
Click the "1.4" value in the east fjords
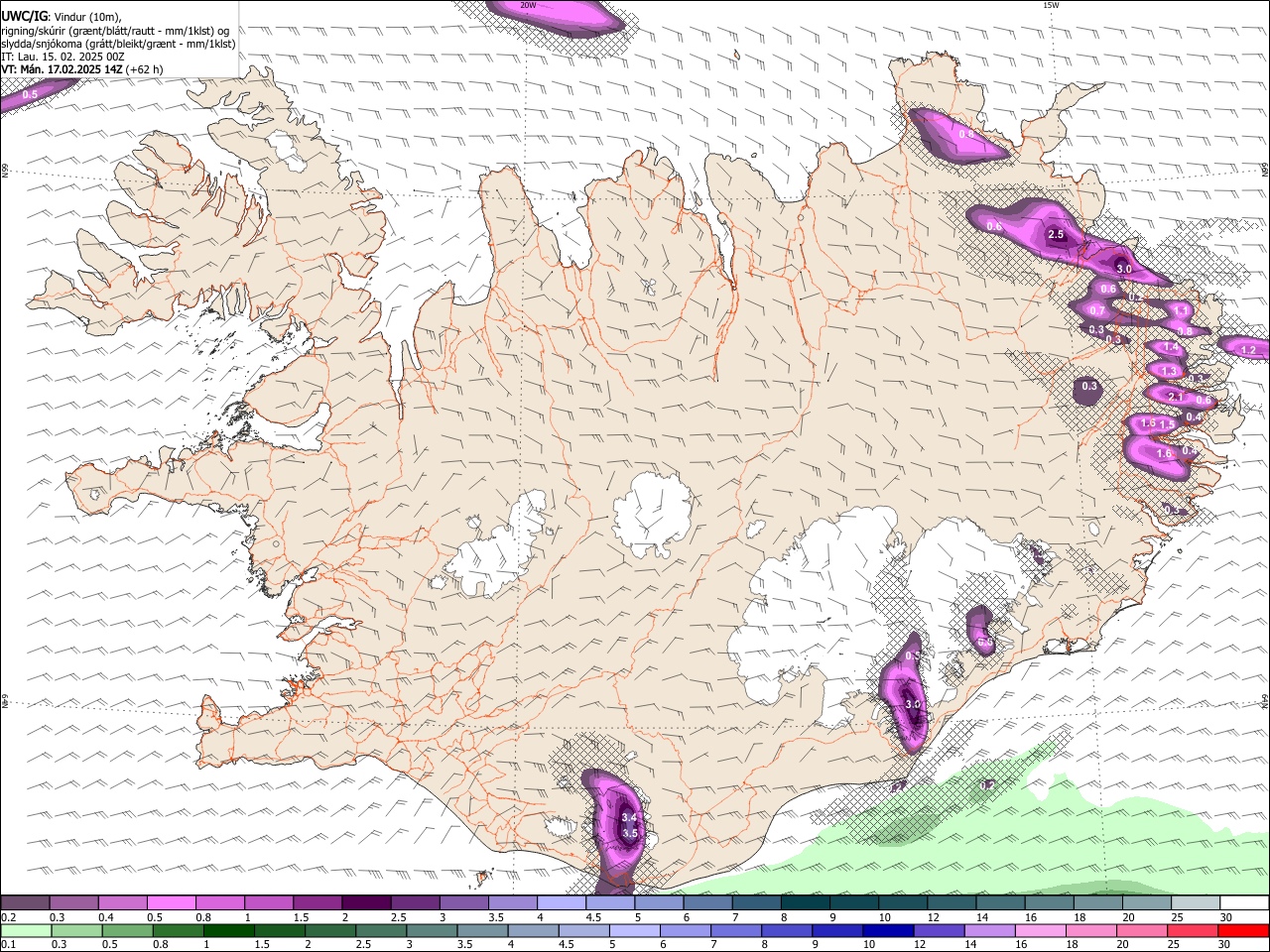click(x=1171, y=348)
